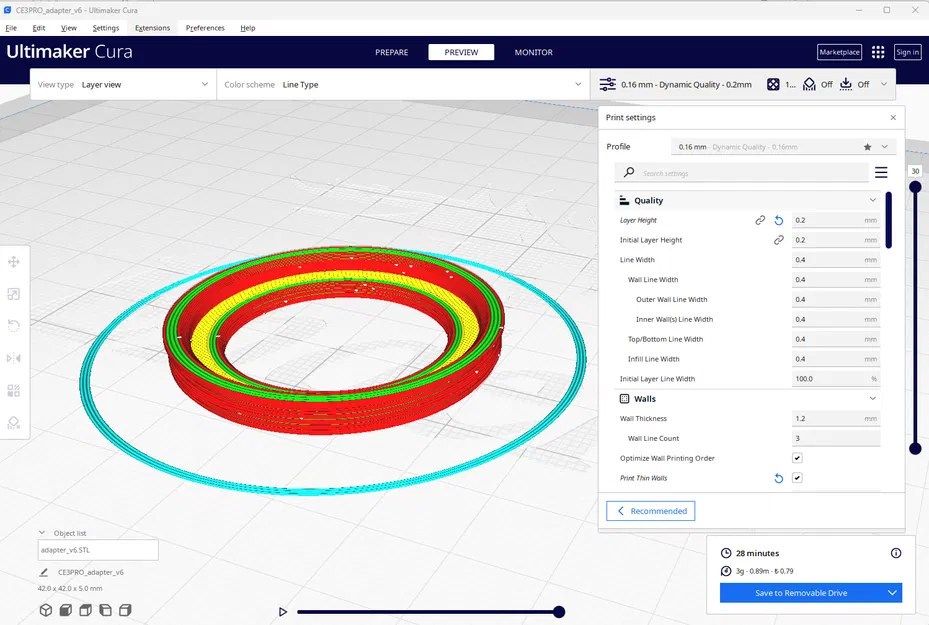Screen dimensions: 929x625
Task: Open settings visibility hamburger menu
Action: [881, 172]
